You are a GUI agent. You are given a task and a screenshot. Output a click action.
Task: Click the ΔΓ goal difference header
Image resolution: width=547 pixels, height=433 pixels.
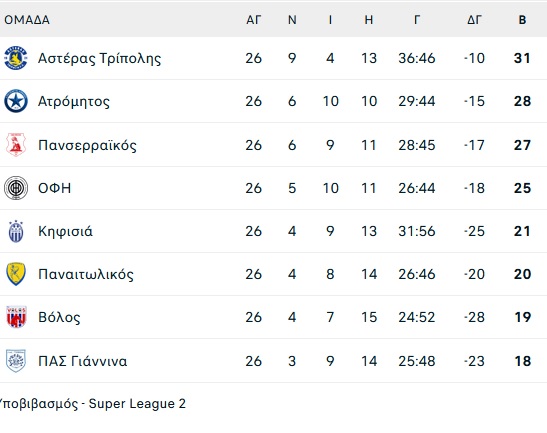tap(474, 20)
